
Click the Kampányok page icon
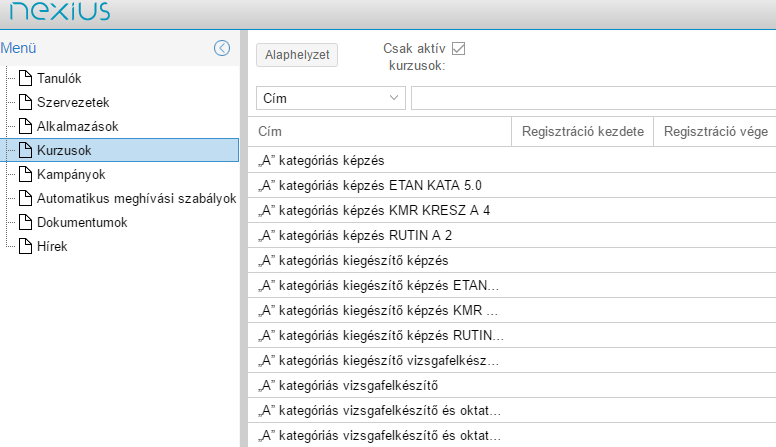tap(27, 174)
